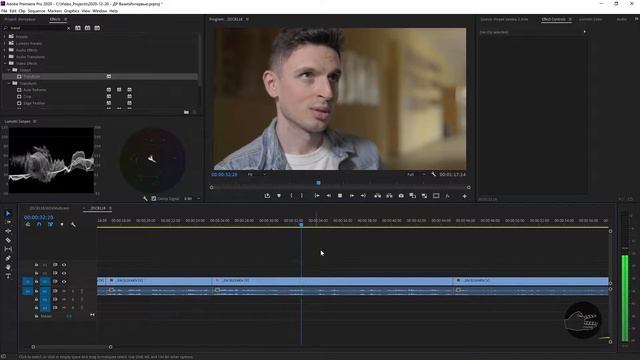Image resolution: width=640 pixels, height=360 pixels.
Task: Go to Out point in Program monitor
Action: click(x=363, y=196)
